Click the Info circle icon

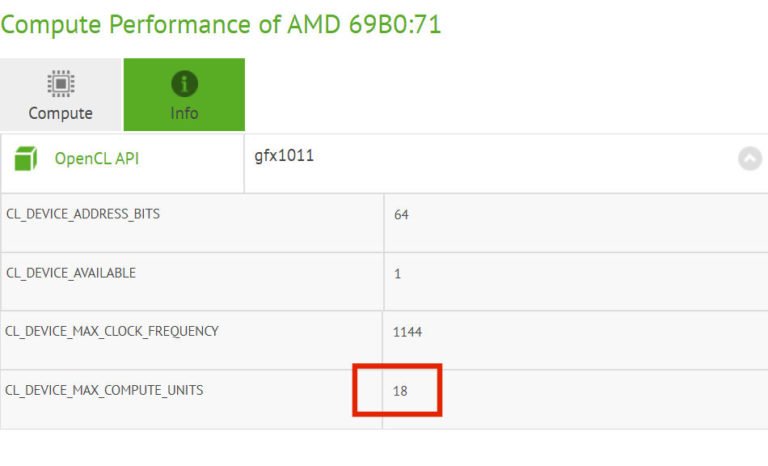(x=184, y=84)
